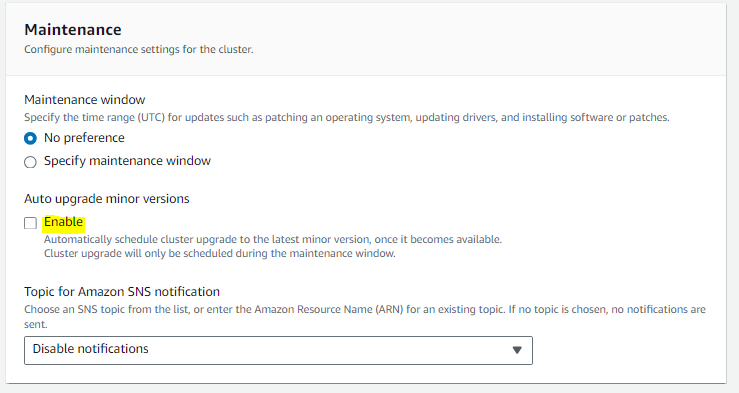The height and width of the screenshot is (393, 739).
Task: Click 'Cluster upgrade will only be scheduled' text
Action: click(x=220, y=254)
